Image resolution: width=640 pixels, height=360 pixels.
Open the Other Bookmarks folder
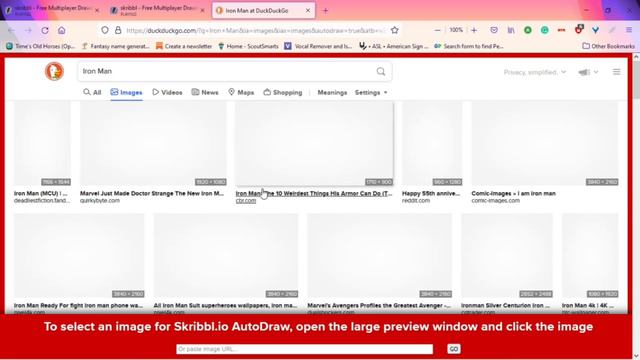tap(608, 46)
